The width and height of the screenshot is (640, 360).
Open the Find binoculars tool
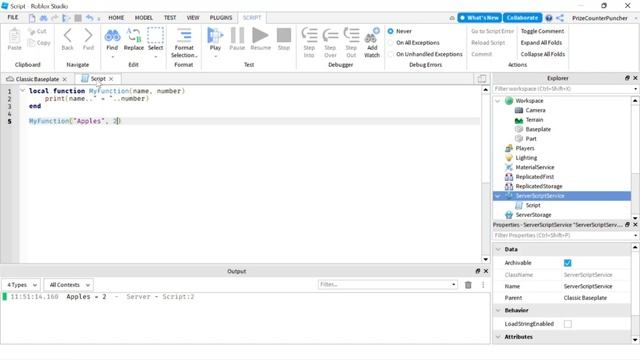tap(112, 36)
